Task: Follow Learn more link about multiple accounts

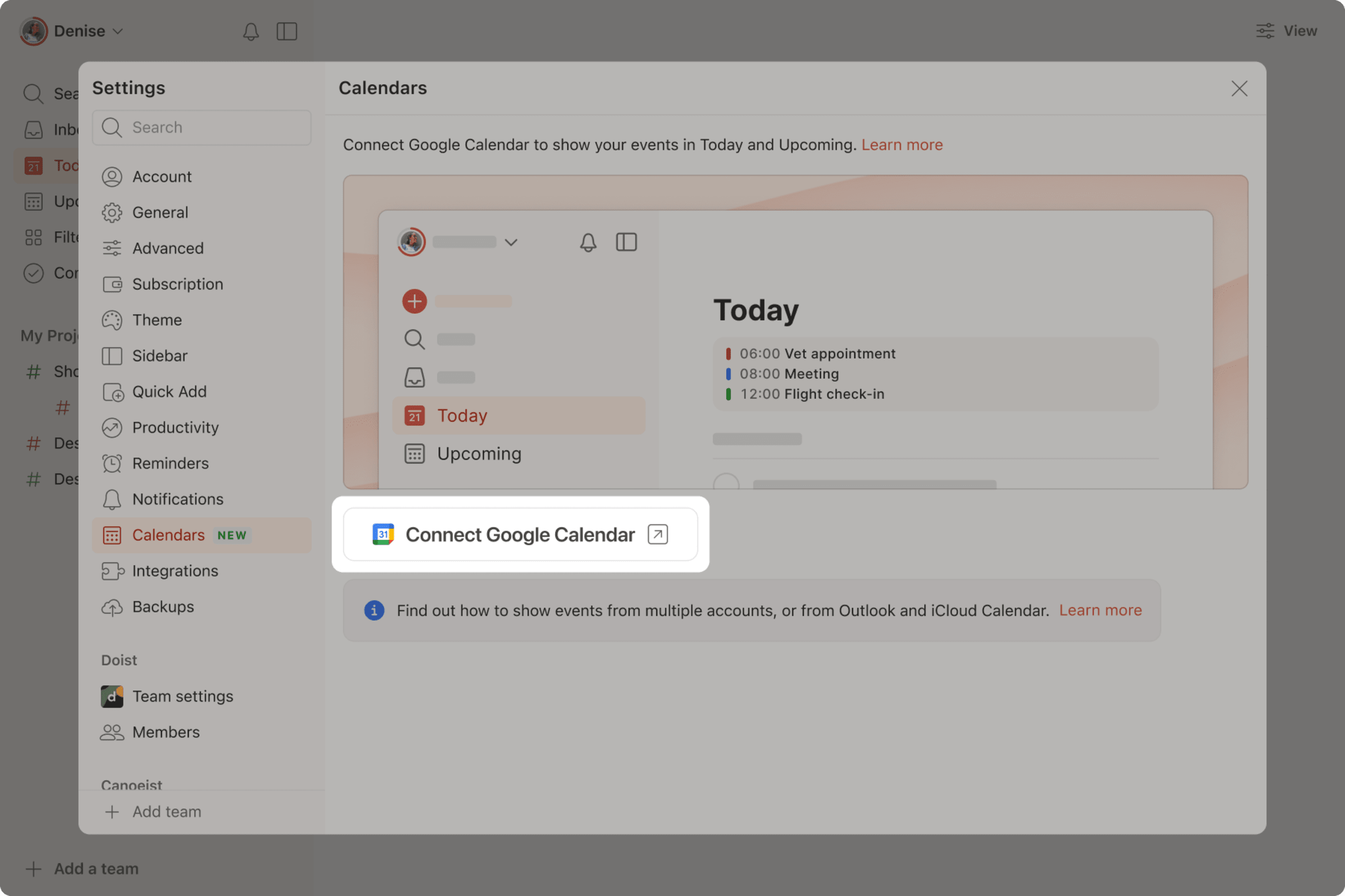Action: pos(1100,610)
